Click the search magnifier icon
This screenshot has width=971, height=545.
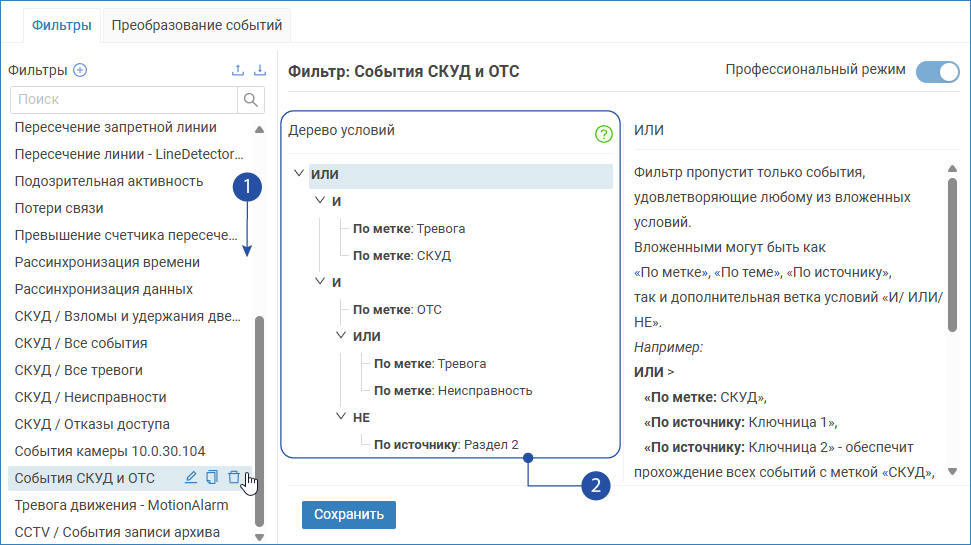point(250,99)
